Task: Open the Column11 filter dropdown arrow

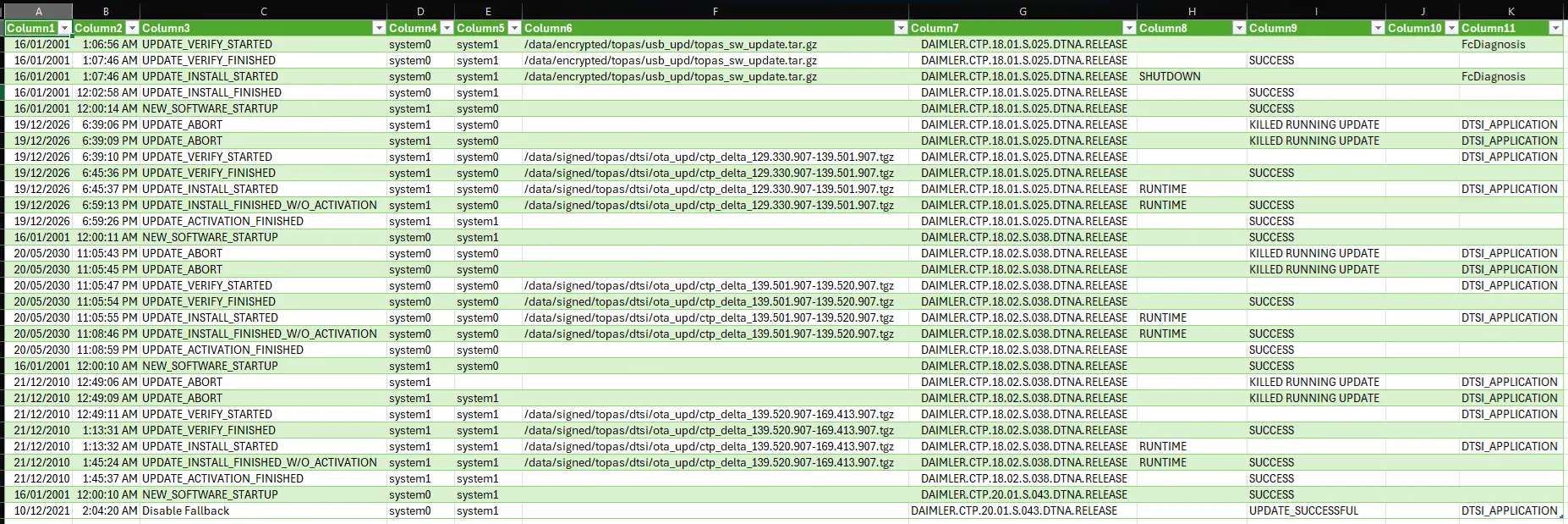Action: tap(1555, 28)
